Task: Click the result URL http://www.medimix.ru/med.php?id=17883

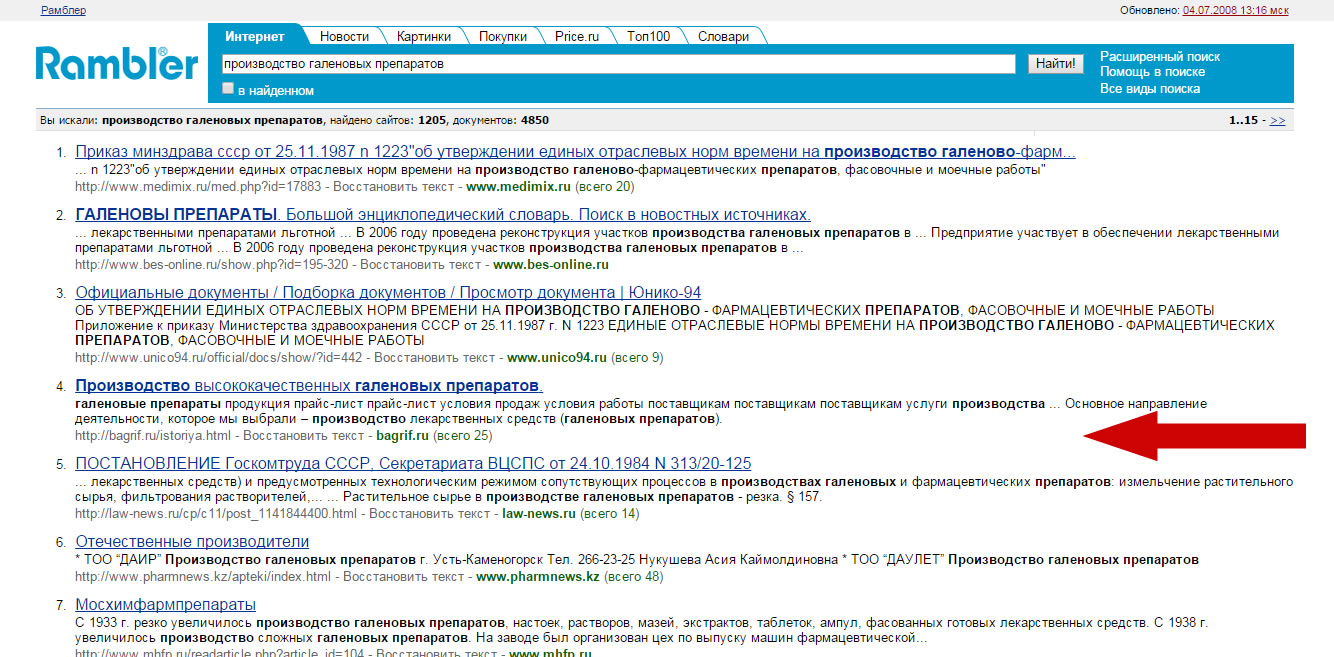Action: point(199,187)
